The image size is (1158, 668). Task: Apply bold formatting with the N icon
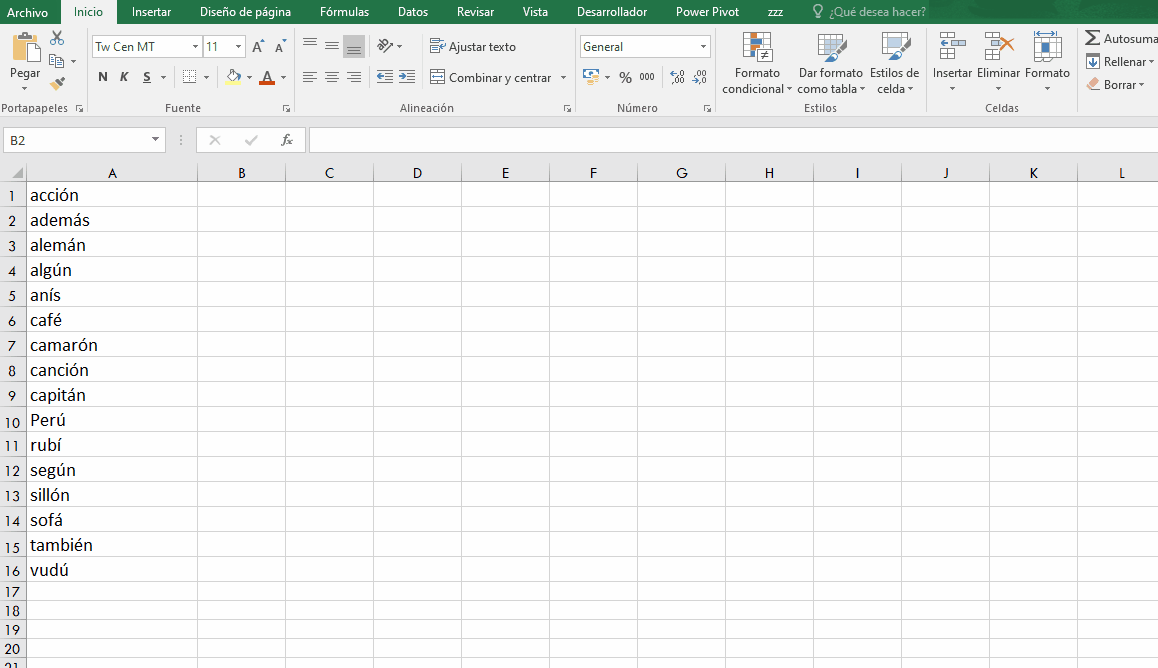click(101, 76)
